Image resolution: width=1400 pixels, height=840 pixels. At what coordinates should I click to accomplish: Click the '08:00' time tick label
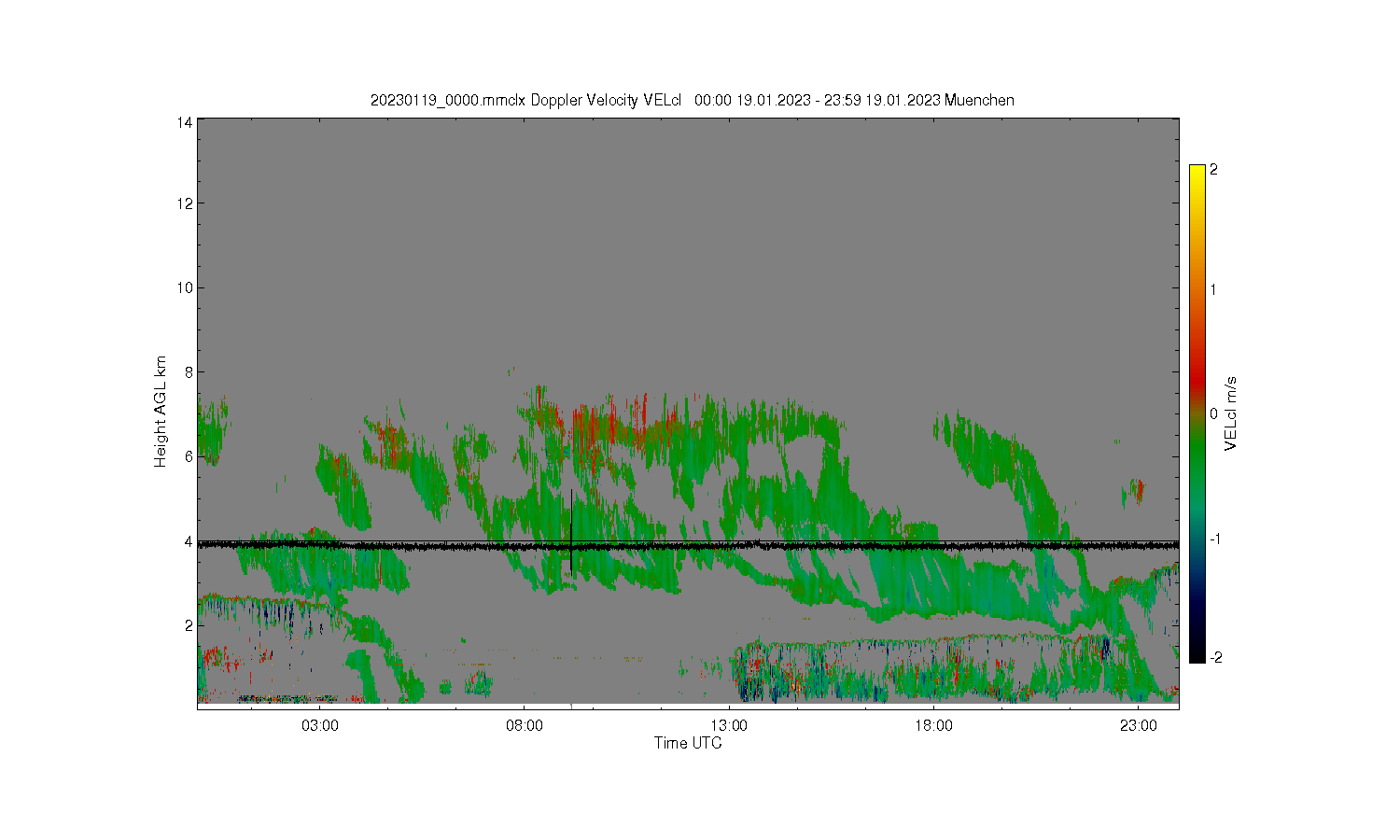(525, 725)
